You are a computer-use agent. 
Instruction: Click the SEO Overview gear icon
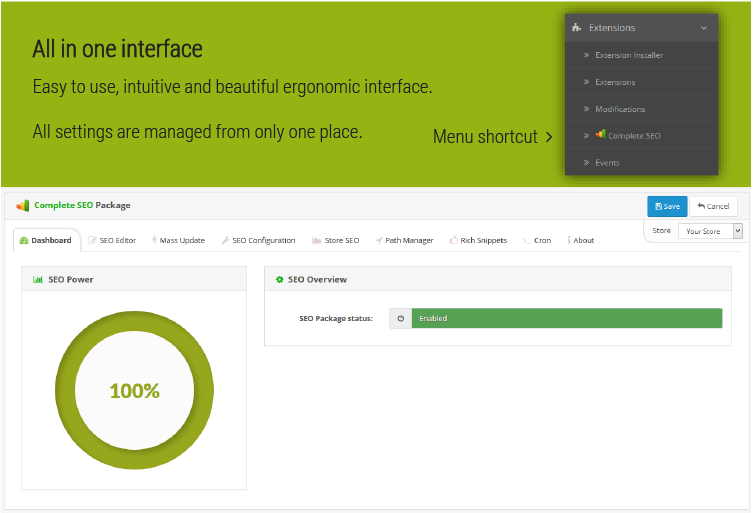pyautogui.click(x=280, y=279)
